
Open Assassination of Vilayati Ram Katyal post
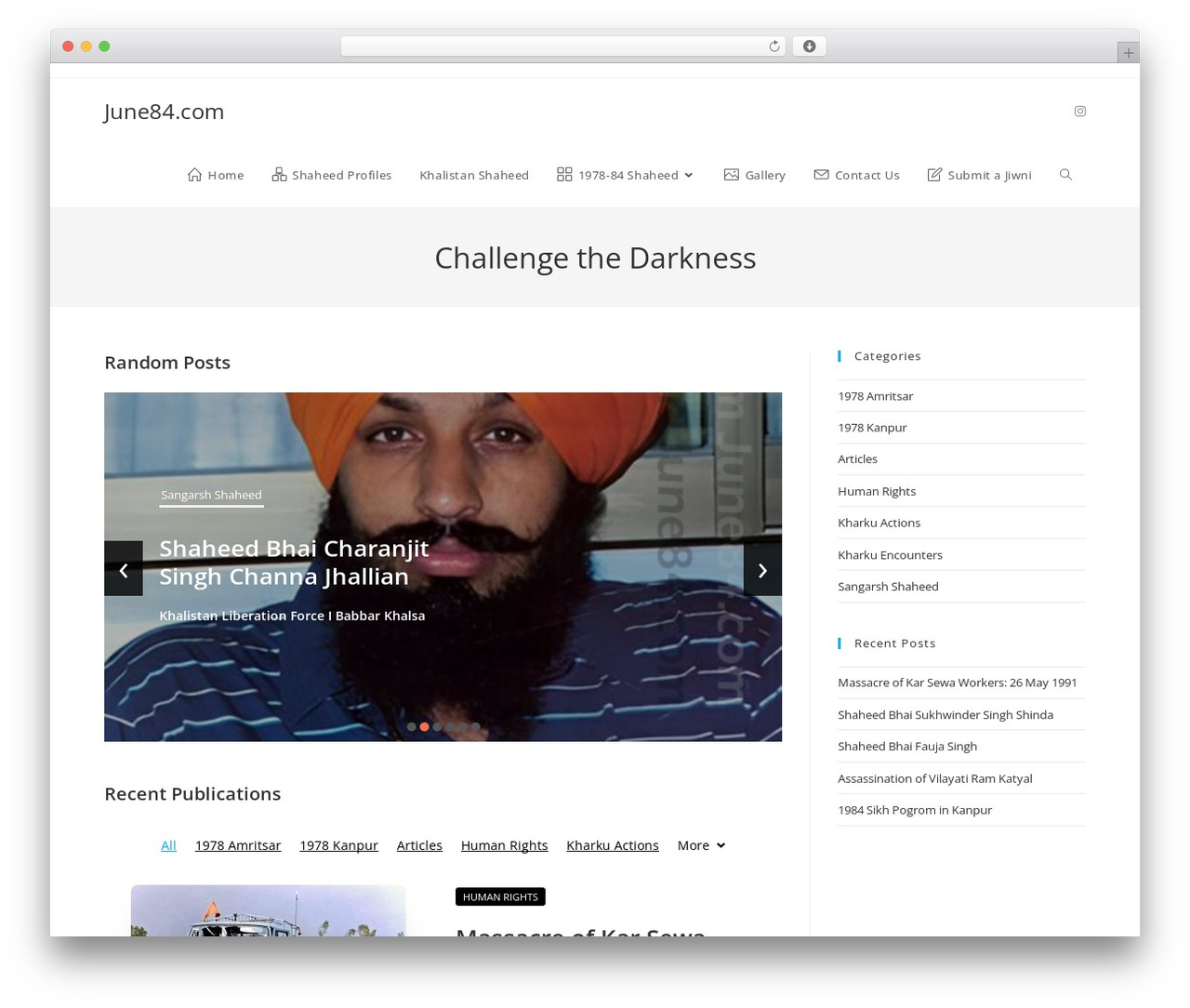pos(934,778)
